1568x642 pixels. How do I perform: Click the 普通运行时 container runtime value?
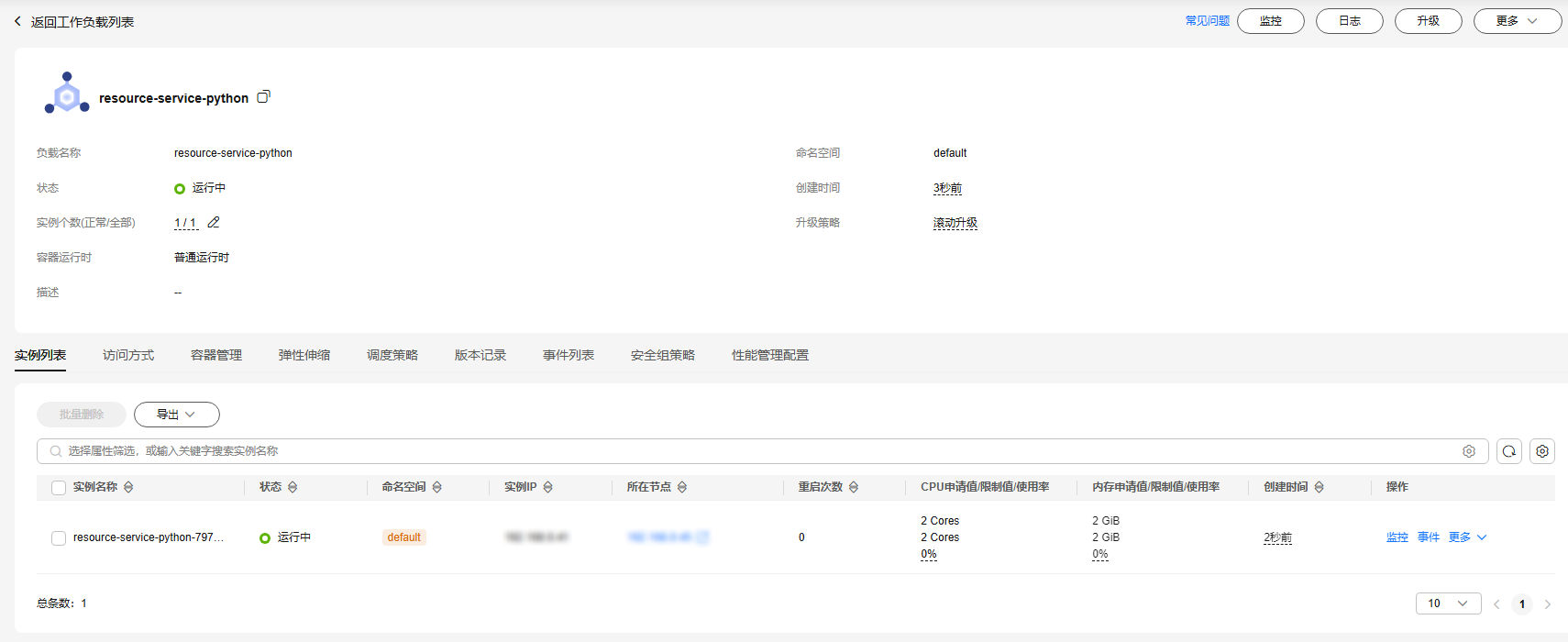point(202,258)
